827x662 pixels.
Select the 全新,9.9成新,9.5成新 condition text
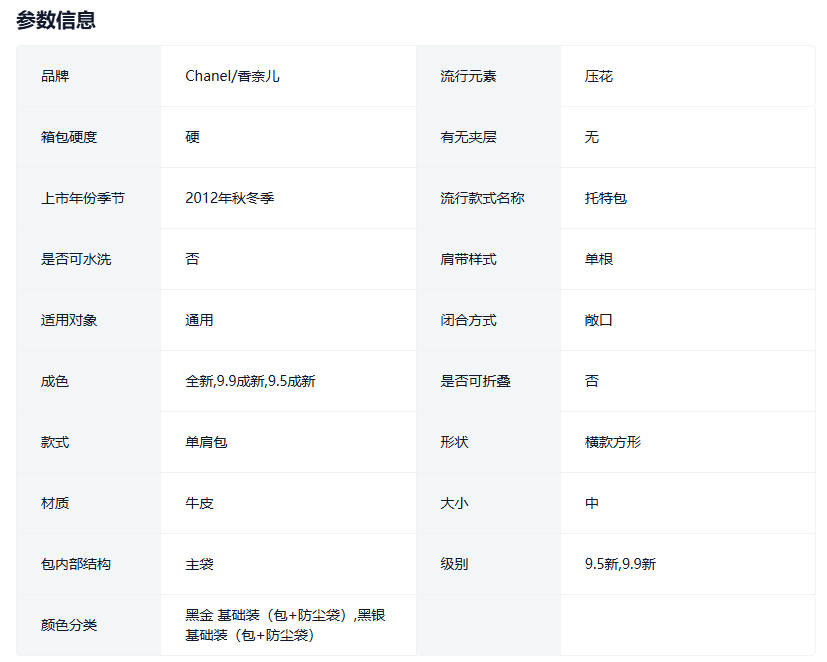[250, 381]
